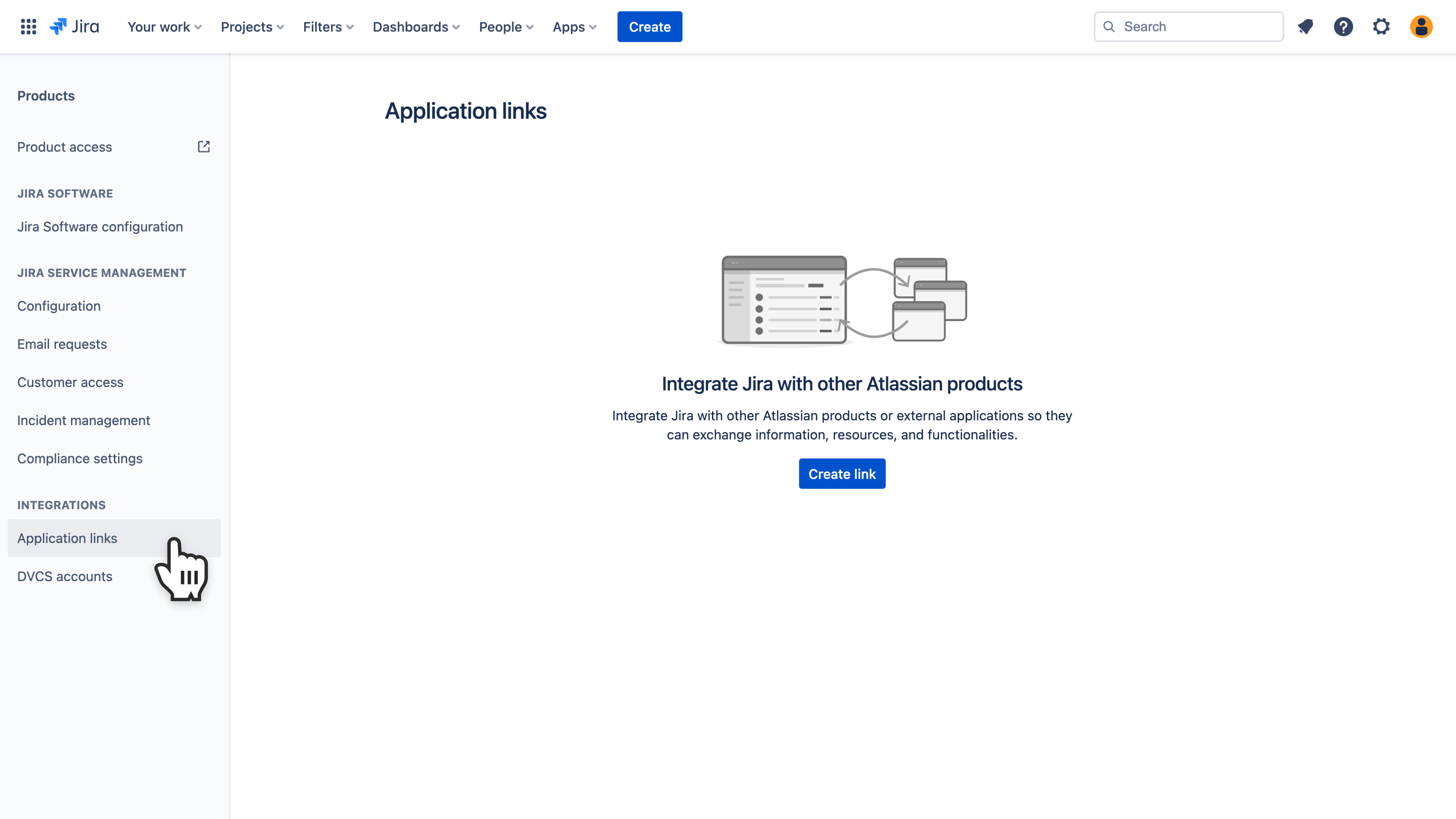Open Email requests settings
Image resolution: width=1456 pixels, height=819 pixels.
point(114,344)
